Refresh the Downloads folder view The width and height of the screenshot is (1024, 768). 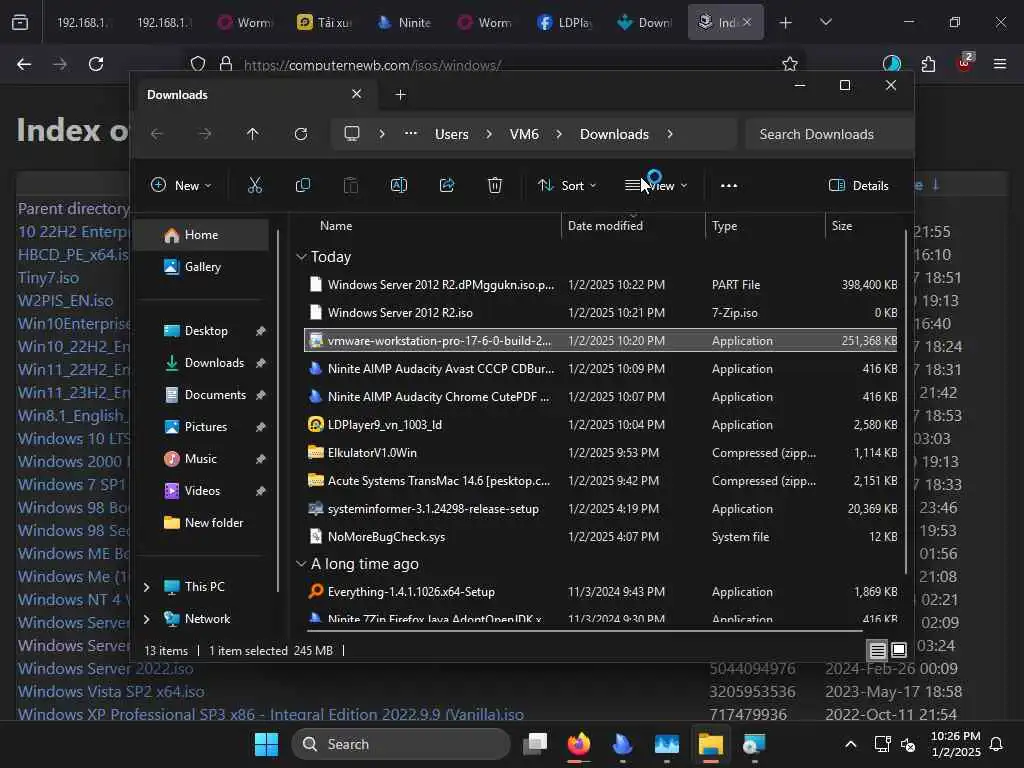(300, 134)
